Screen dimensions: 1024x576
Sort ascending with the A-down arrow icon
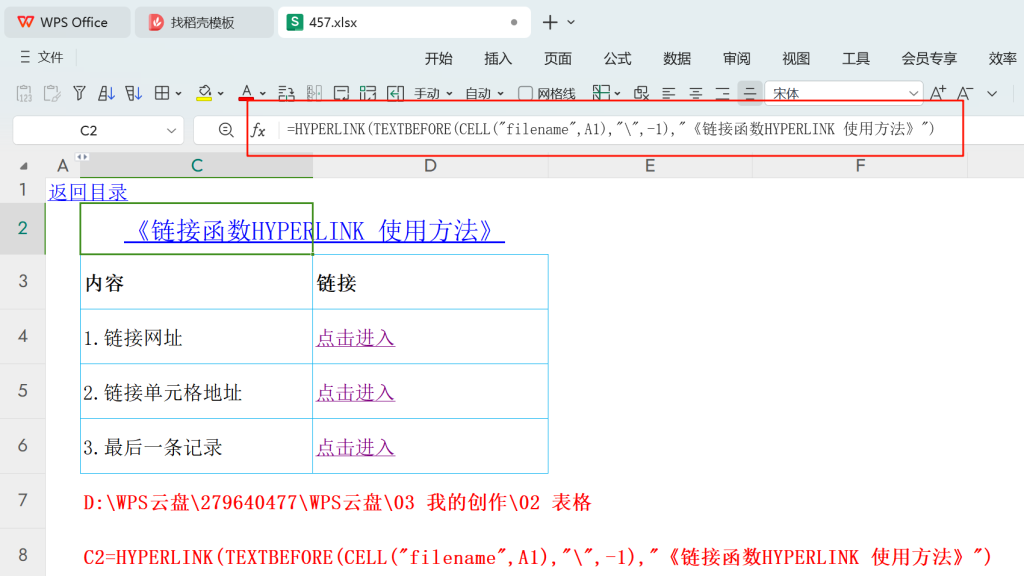click(106, 93)
